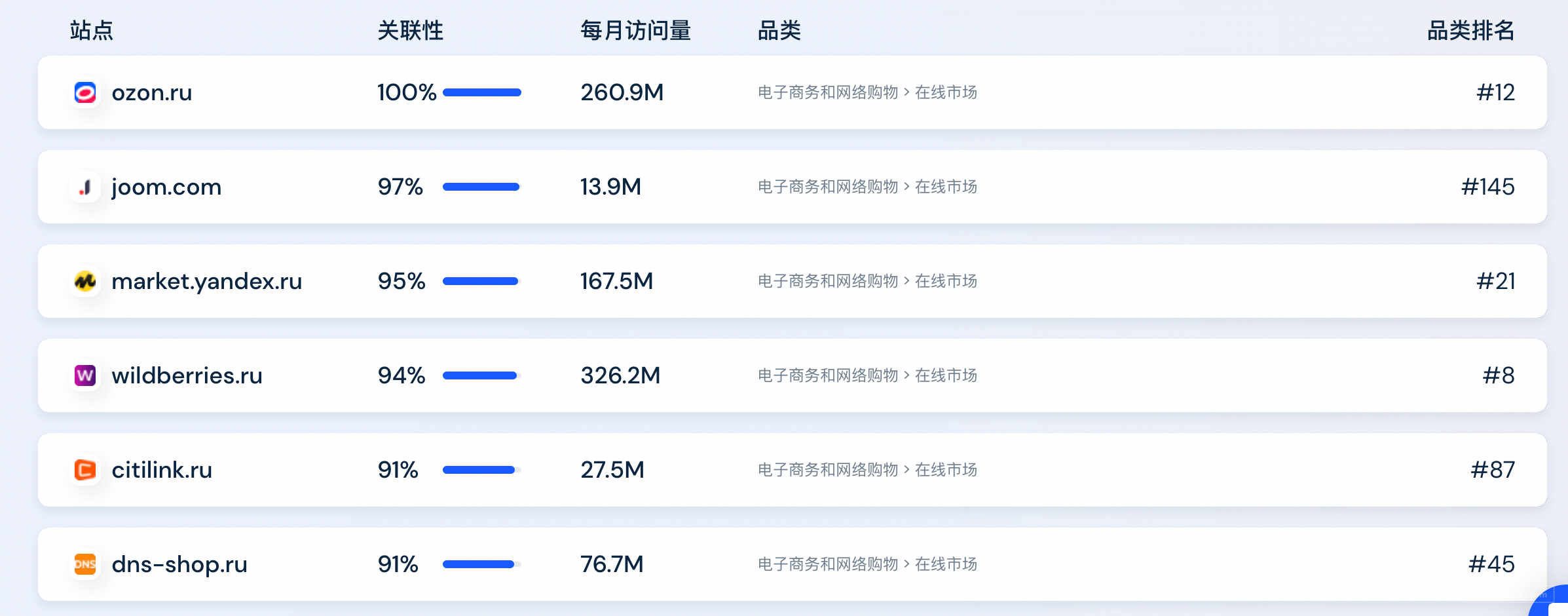Sort by the 每月访问量 column header
The image size is (1568, 616).
tap(636, 30)
